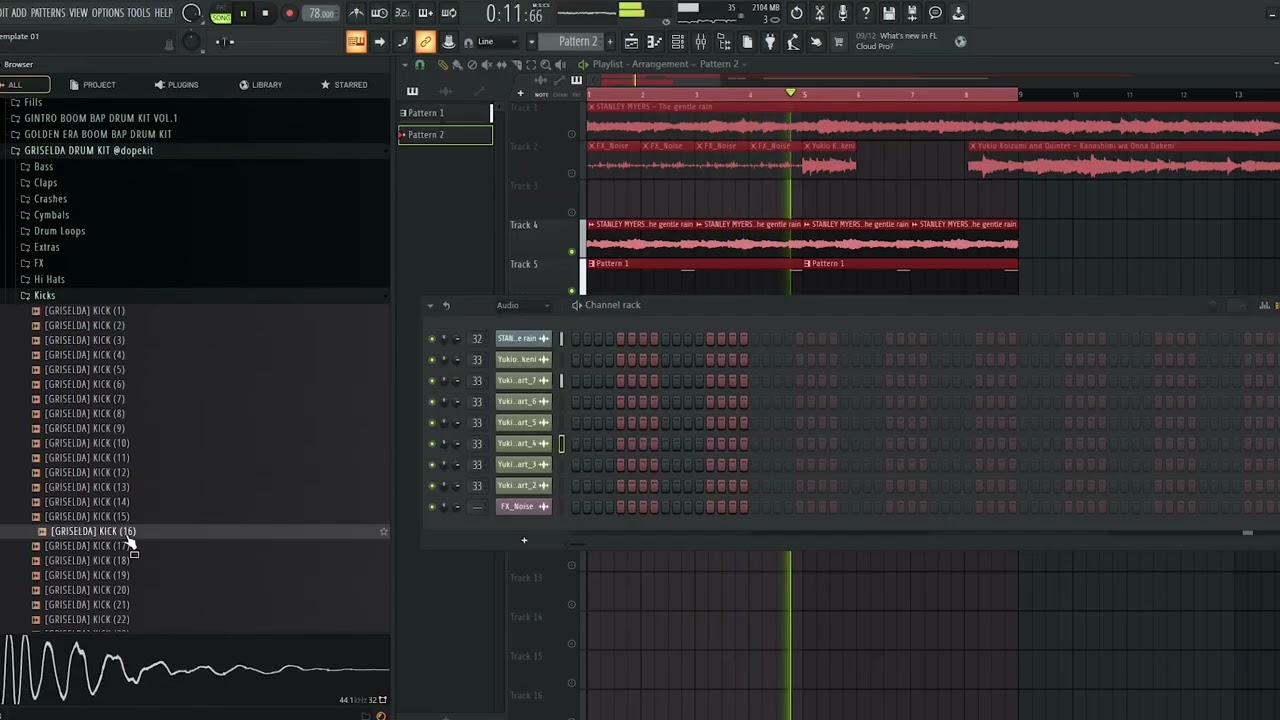The width and height of the screenshot is (1280, 720).
Task: Add a channel with the plus button
Action: pyautogui.click(x=524, y=541)
